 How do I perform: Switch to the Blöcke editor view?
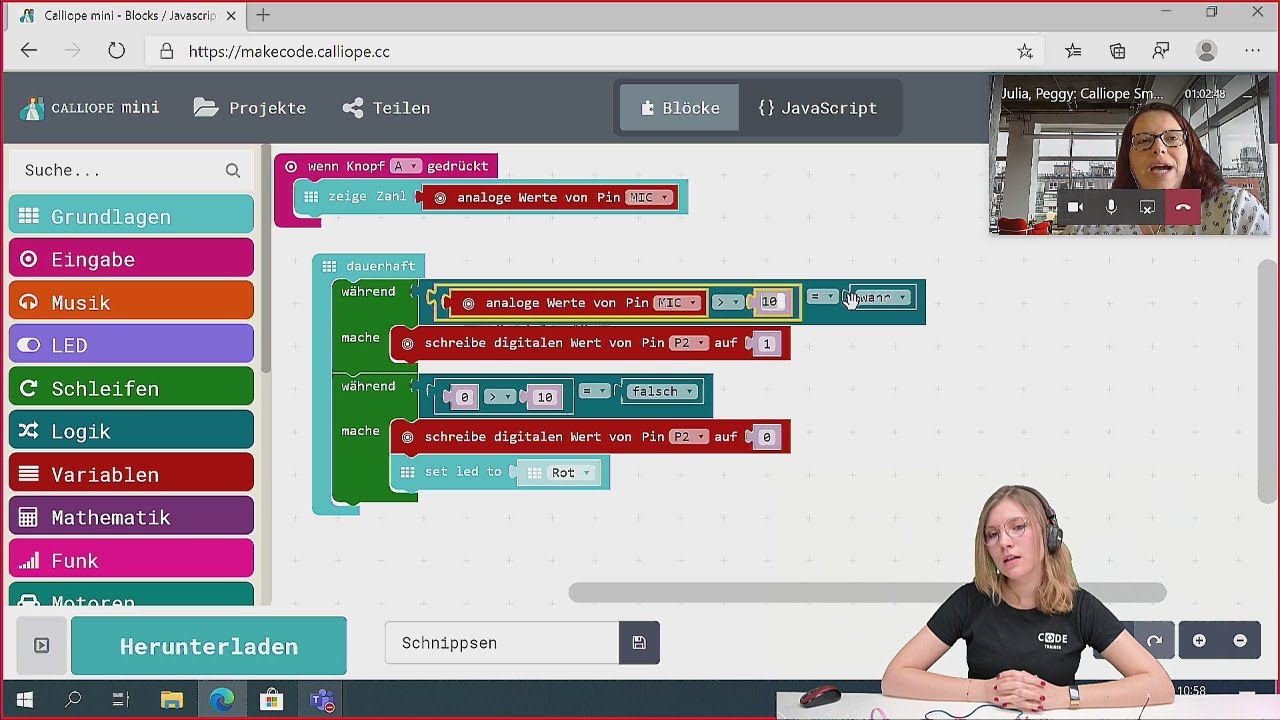pos(680,108)
